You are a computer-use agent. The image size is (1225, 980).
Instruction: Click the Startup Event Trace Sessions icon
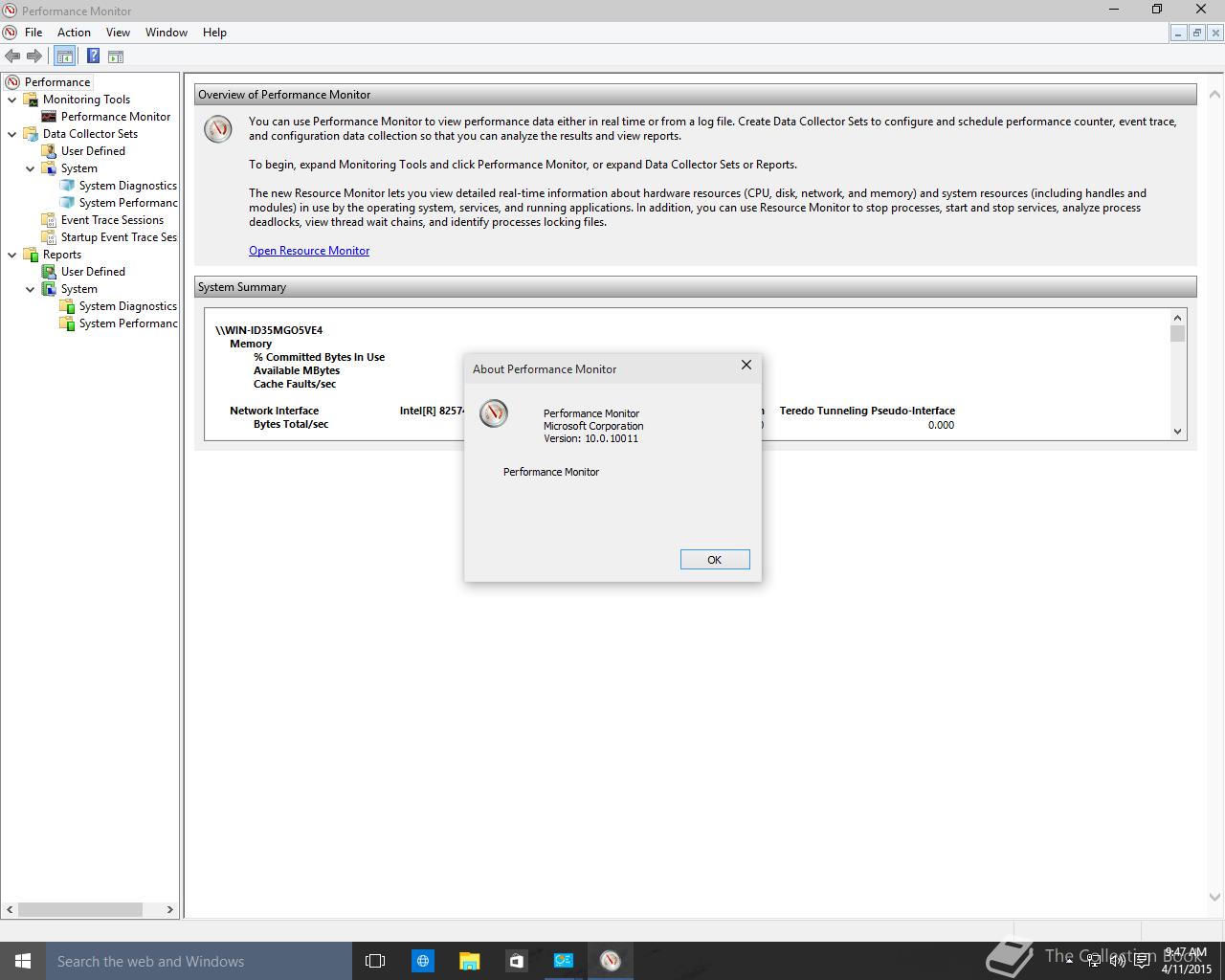(49, 237)
